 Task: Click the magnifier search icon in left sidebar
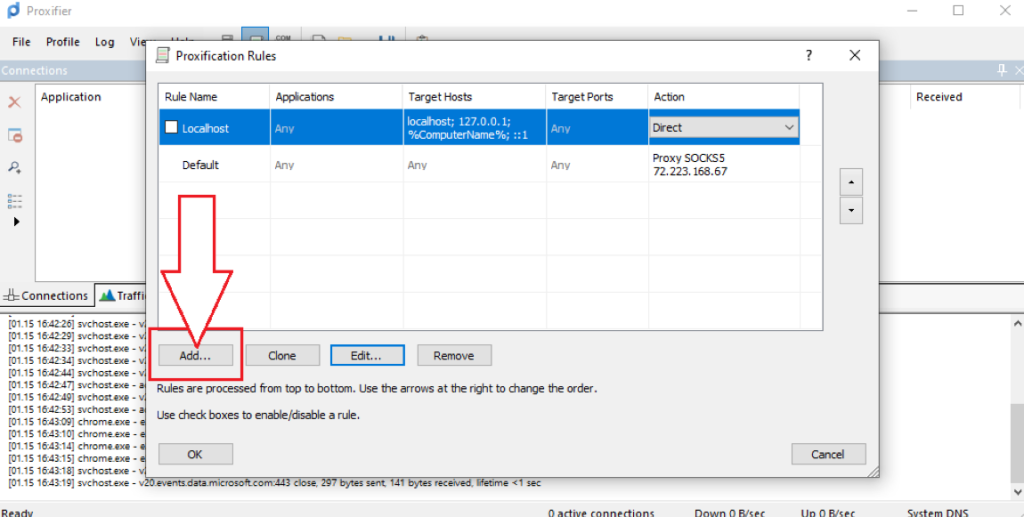tap(15, 167)
